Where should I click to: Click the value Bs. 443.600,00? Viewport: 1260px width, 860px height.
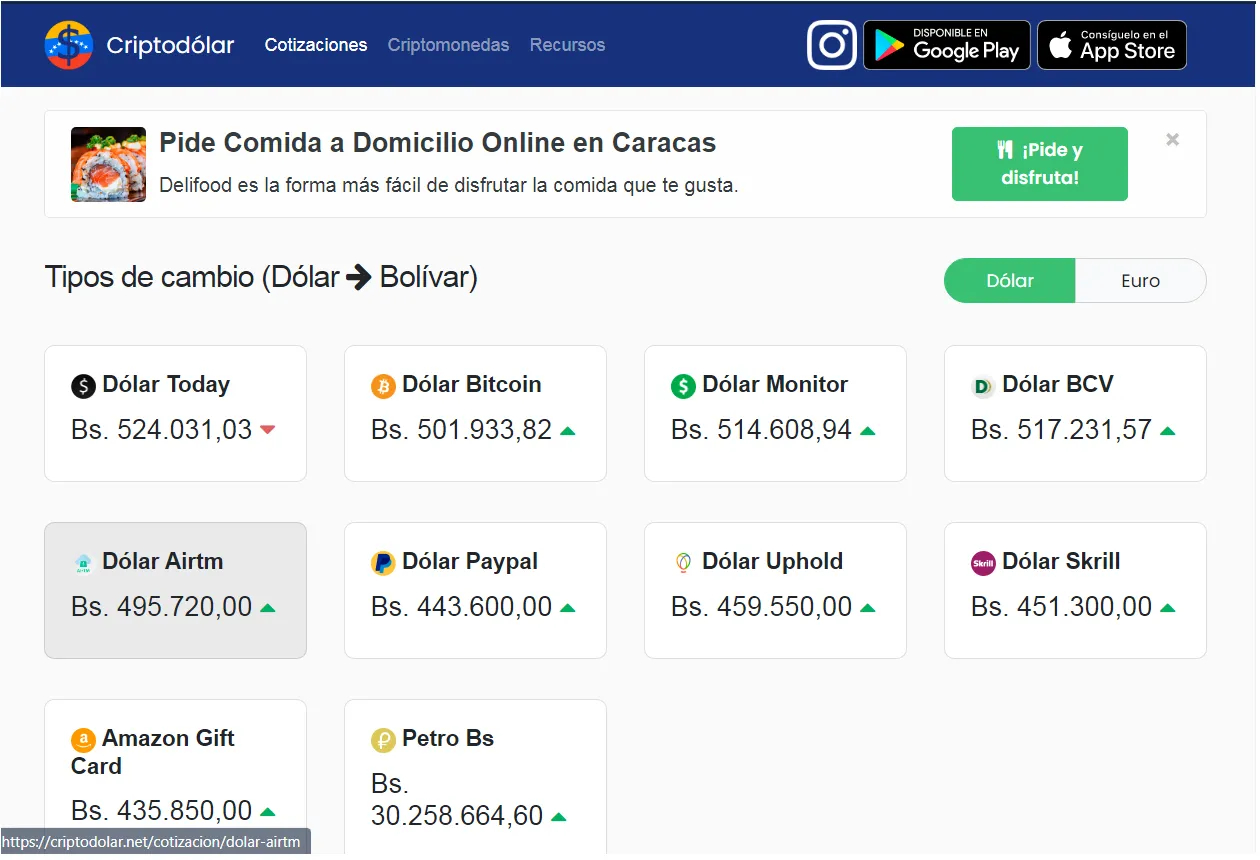coord(462,607)
